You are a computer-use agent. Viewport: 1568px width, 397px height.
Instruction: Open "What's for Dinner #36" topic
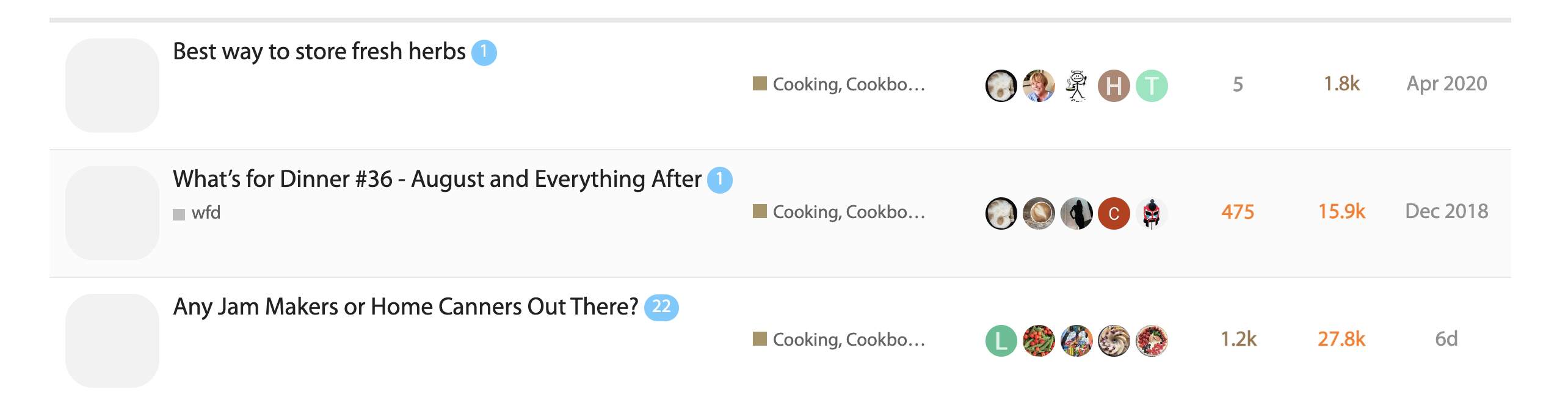tap(437, 180)
